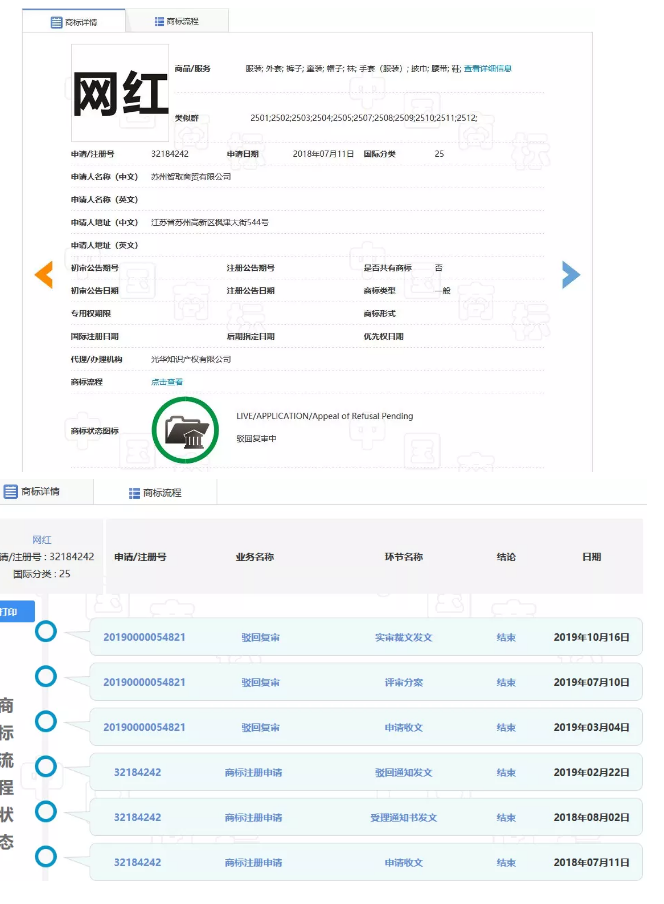Click the registration number 32184242 in details

169,154
